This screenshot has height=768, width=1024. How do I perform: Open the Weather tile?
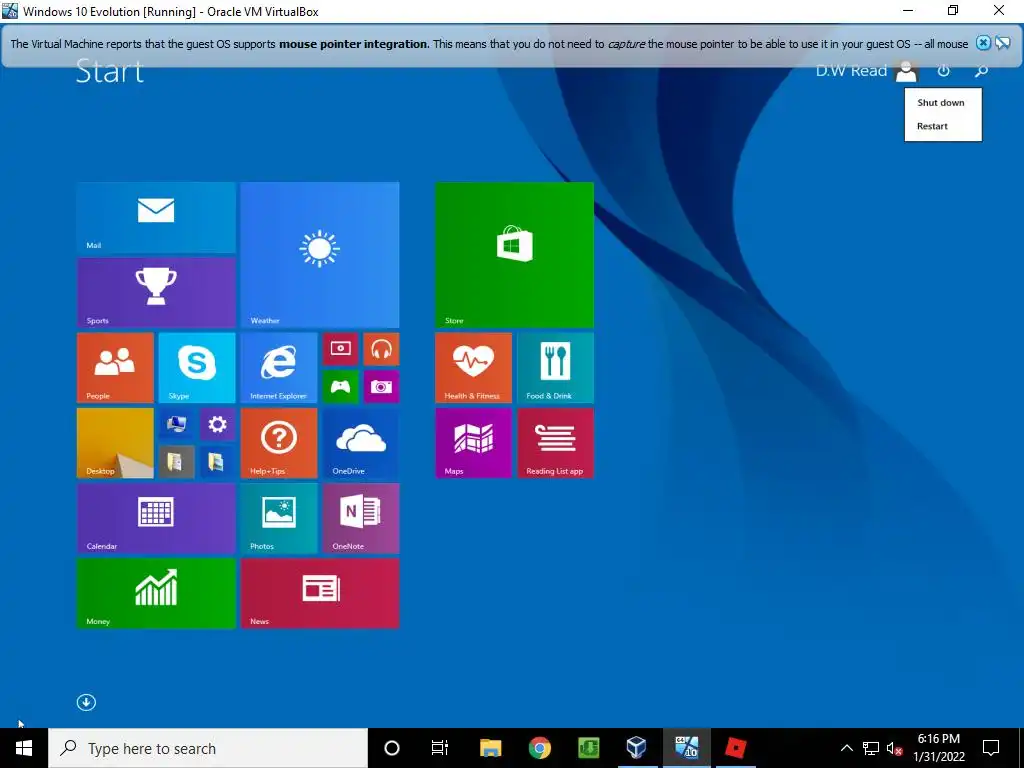(x=320, y=255)
